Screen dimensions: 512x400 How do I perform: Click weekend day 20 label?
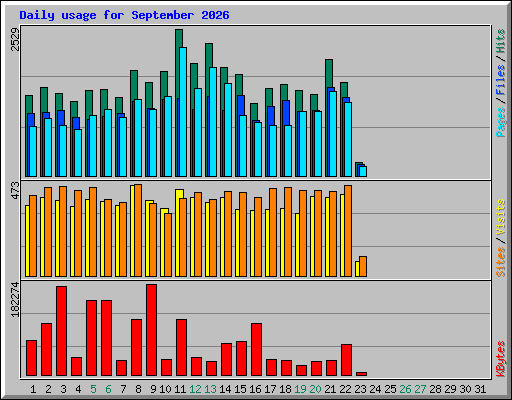tap(315, 389)
